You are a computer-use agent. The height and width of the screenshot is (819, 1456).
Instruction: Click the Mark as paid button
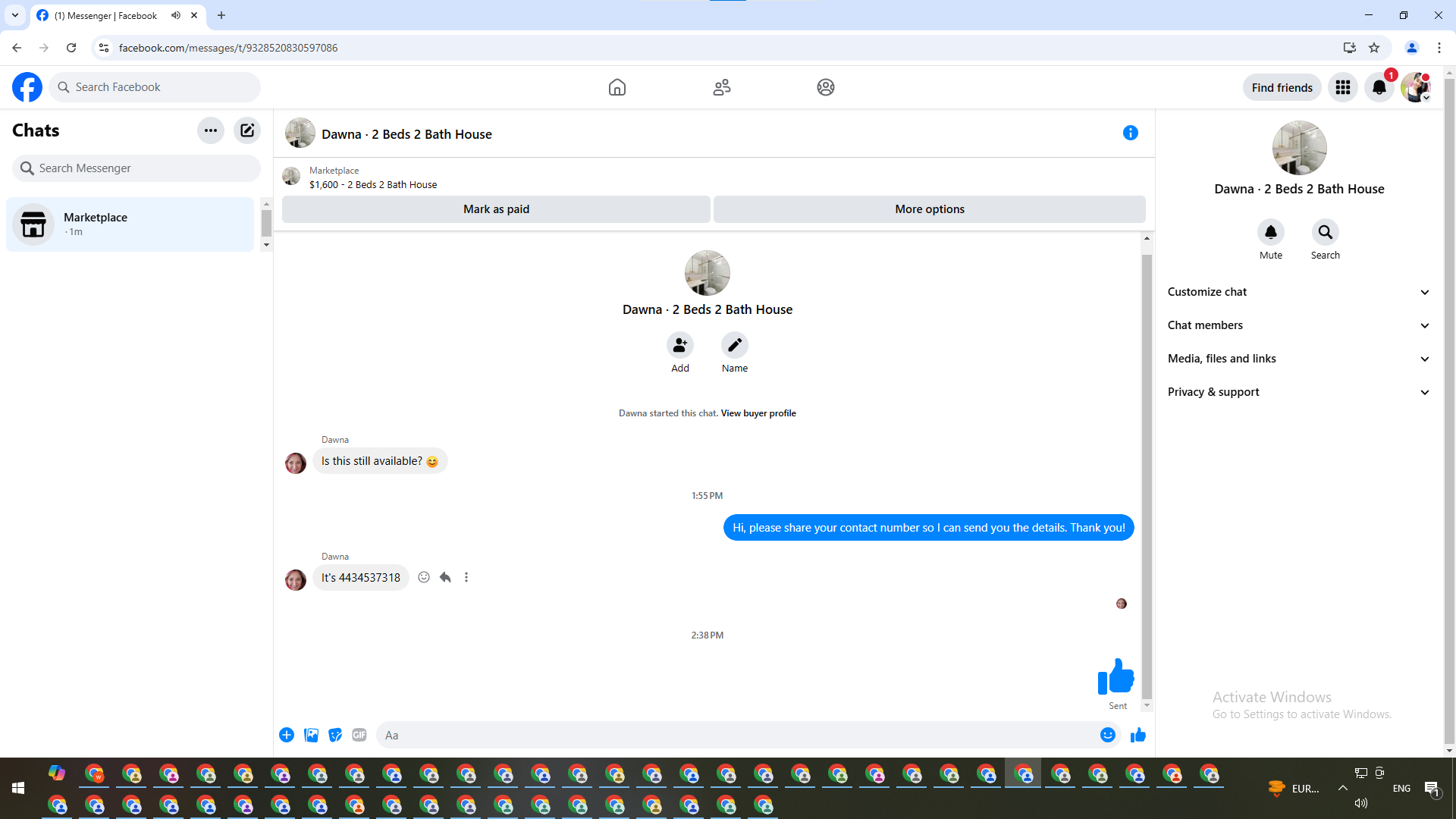(x=496, y=209)
